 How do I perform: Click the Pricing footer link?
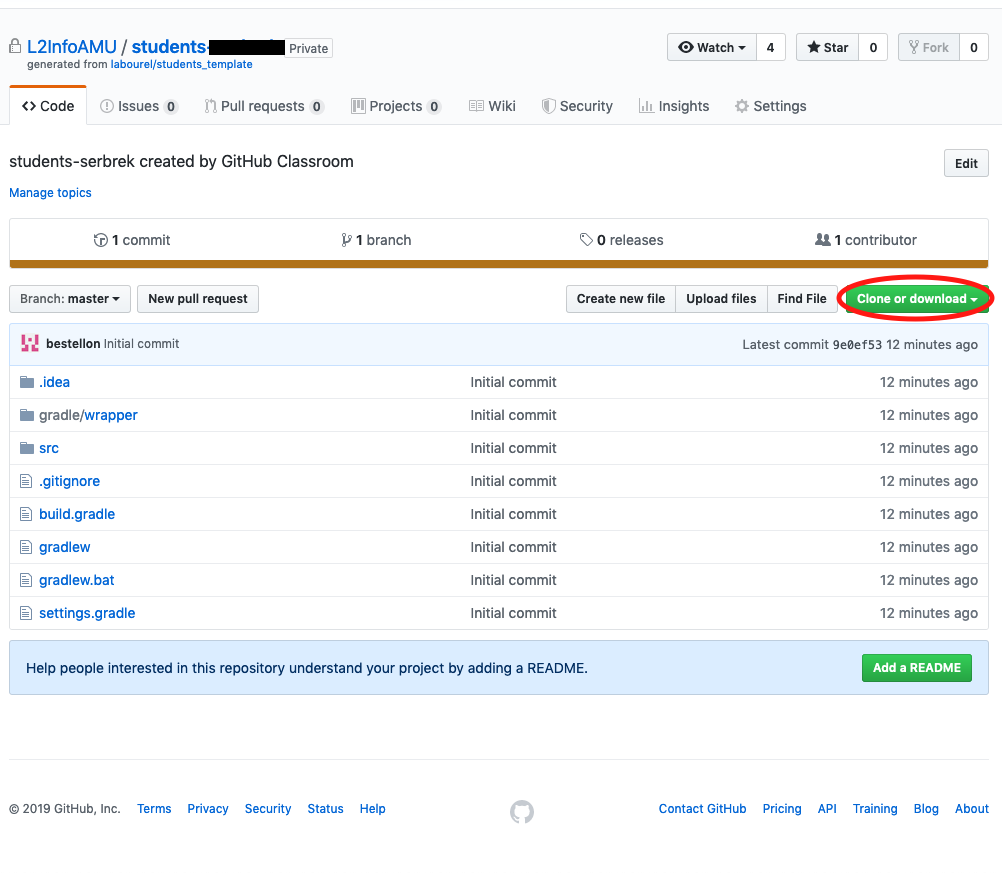point(782,809)
